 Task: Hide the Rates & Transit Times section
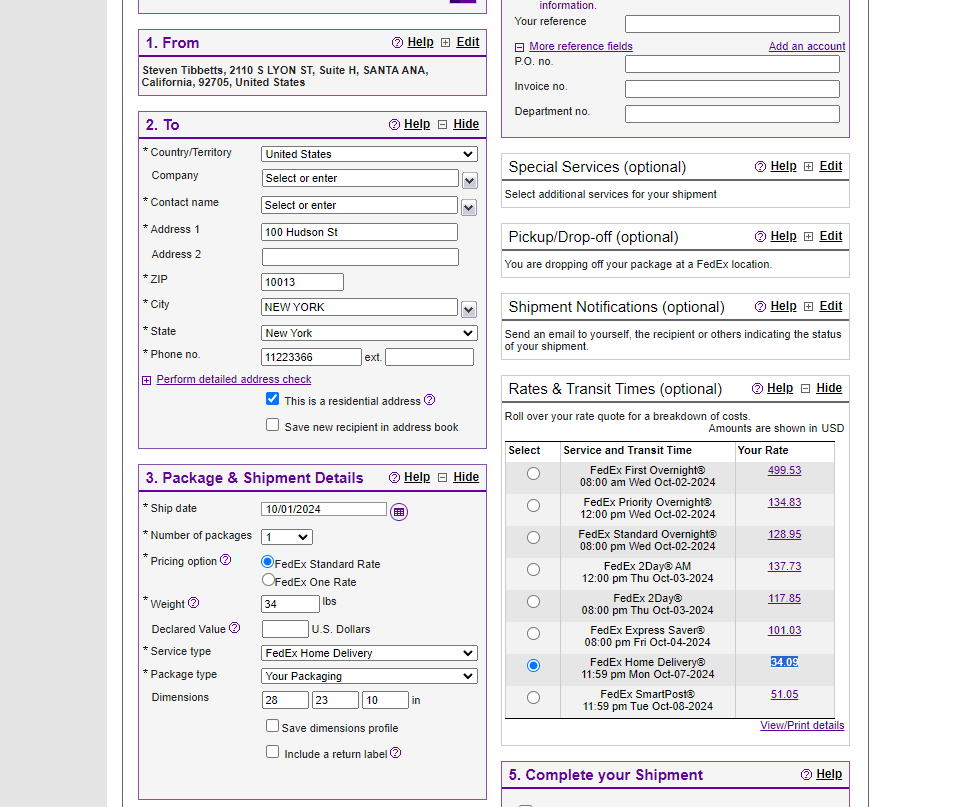pos(829,388)
